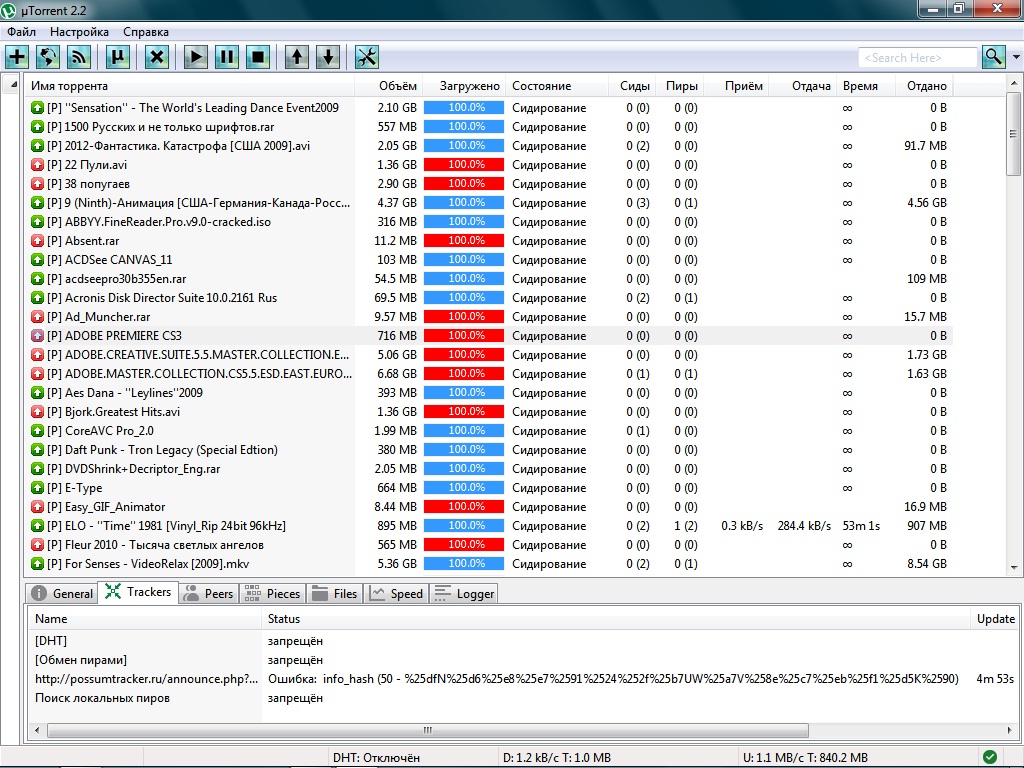Viewport: 1024px width, 768px height.
Task: Click the Remove torrent X icon
Action: pyautogui.click(x=157, y=57)
